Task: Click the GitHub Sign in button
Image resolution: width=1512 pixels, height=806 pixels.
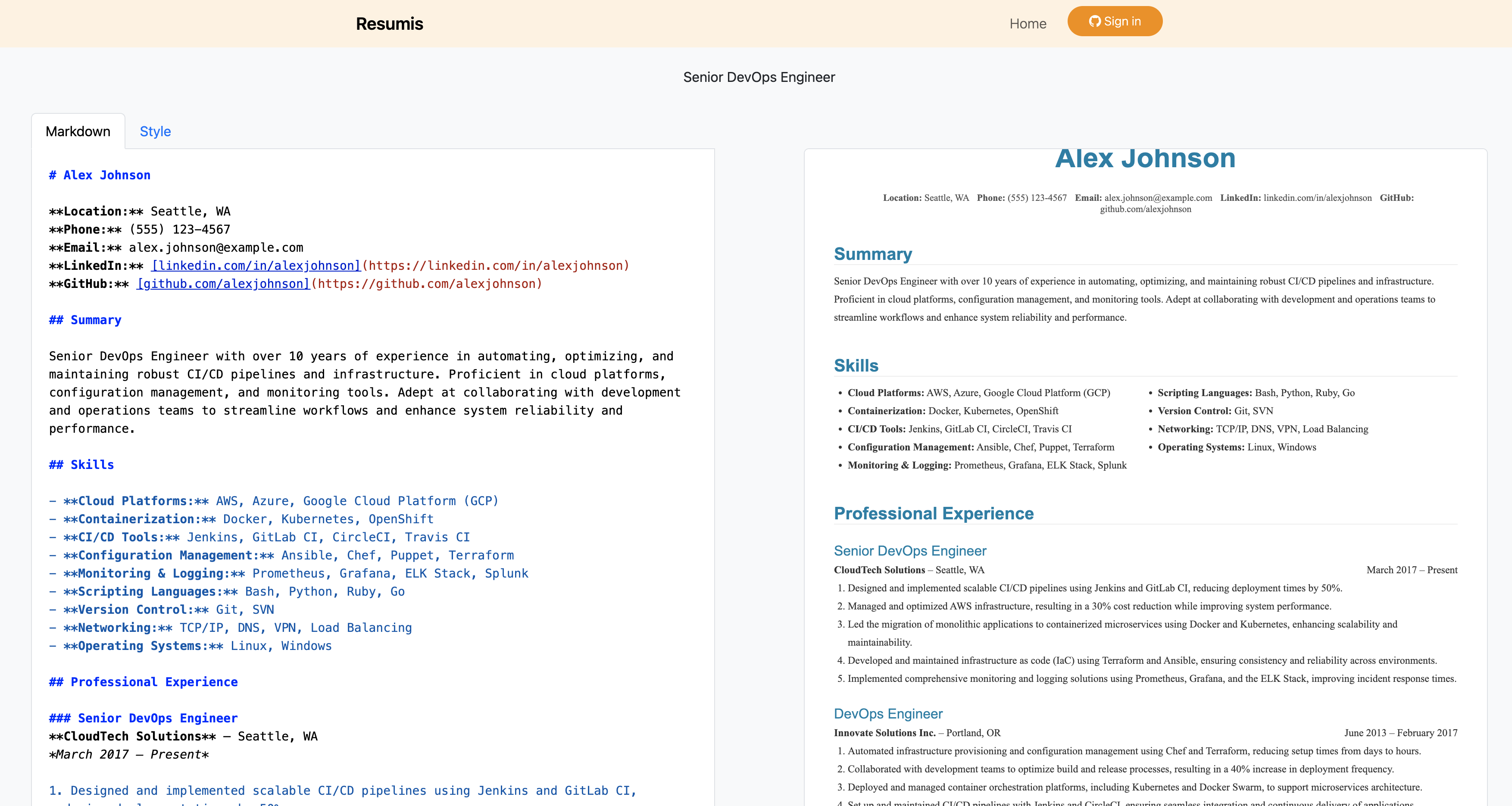Action: 1115,21
